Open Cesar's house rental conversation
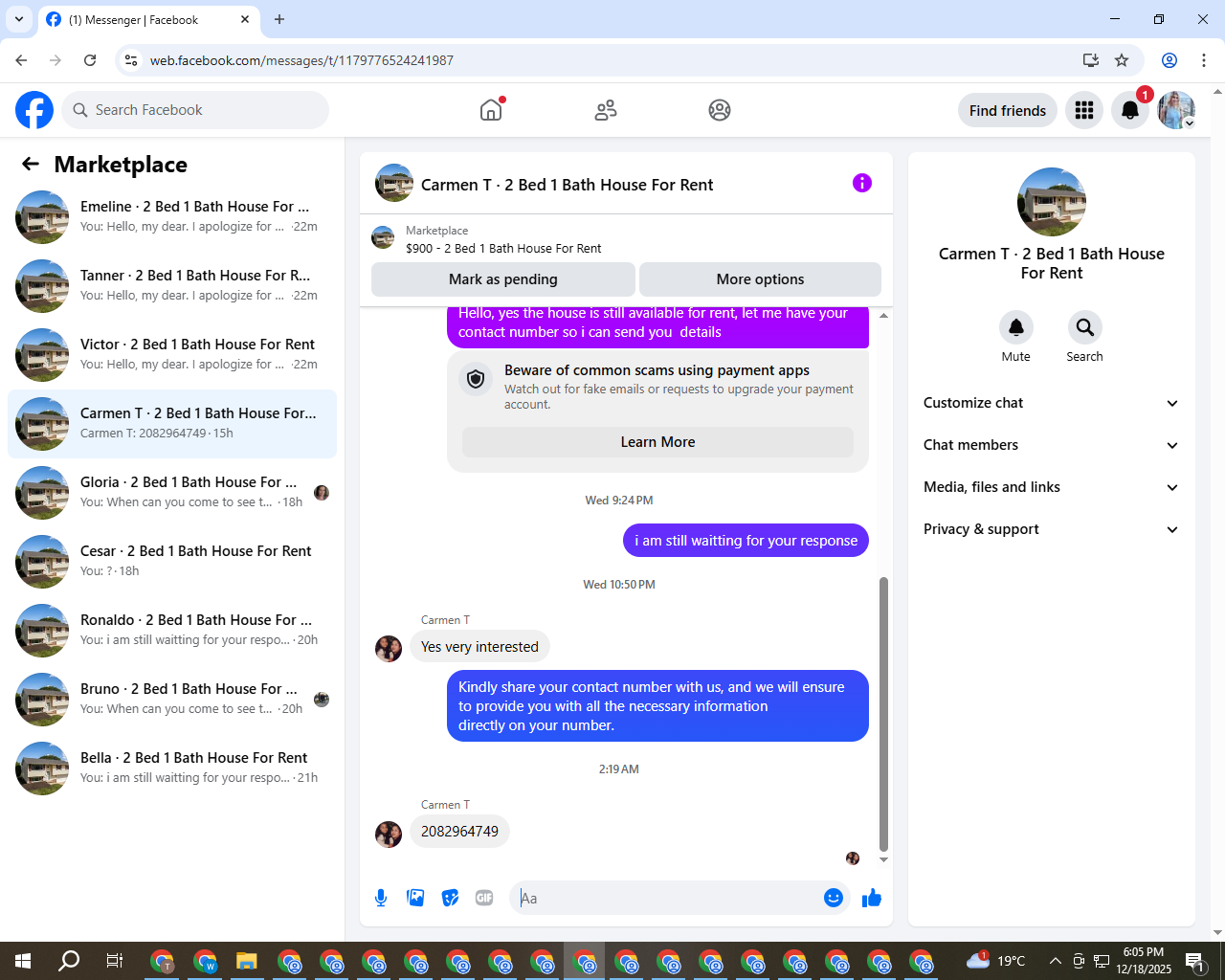The width and height of the screenshot is (1225, 980). click(172, 562)
